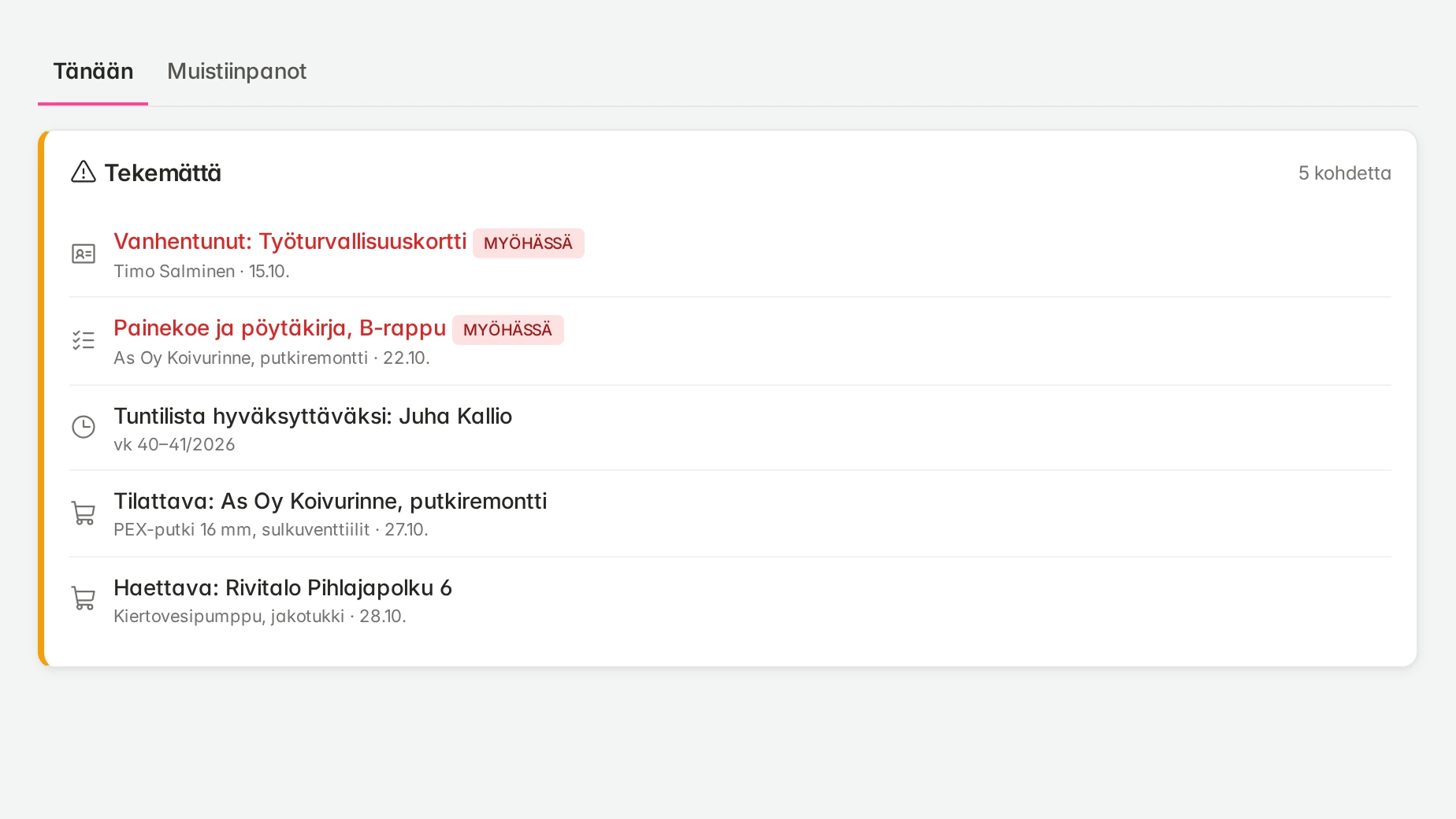Click the cart icon for Haettava row
The width and height of the screenshot is (1456, 819).
(84, 598)
